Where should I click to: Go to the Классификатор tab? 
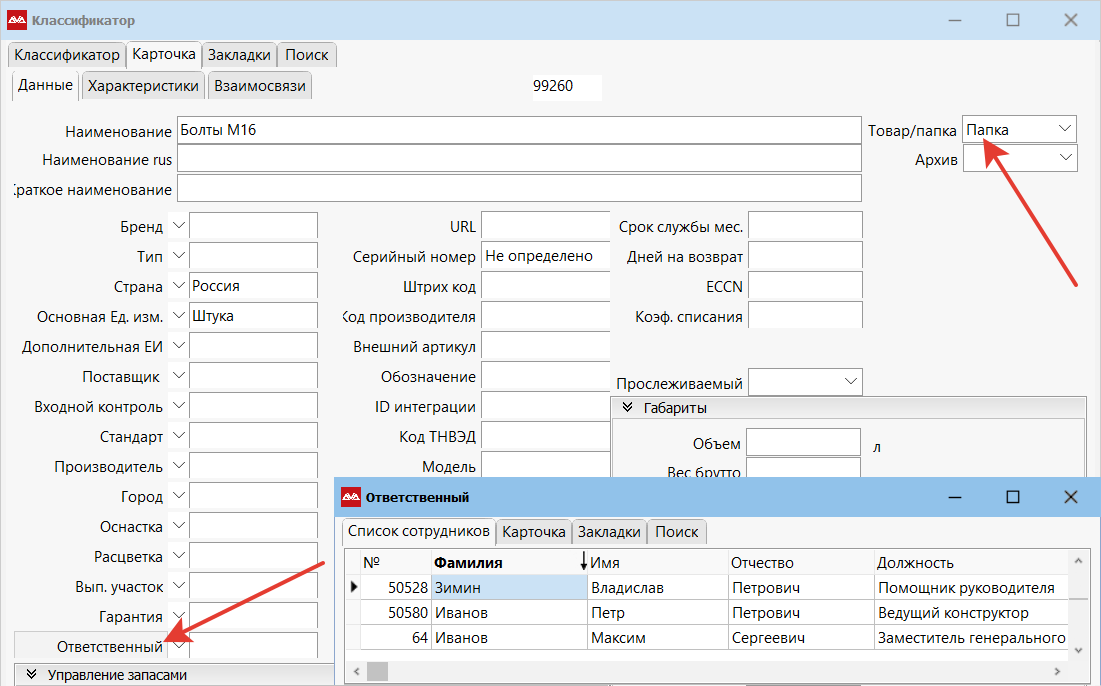pyautogui.click(x=67, y=54)
